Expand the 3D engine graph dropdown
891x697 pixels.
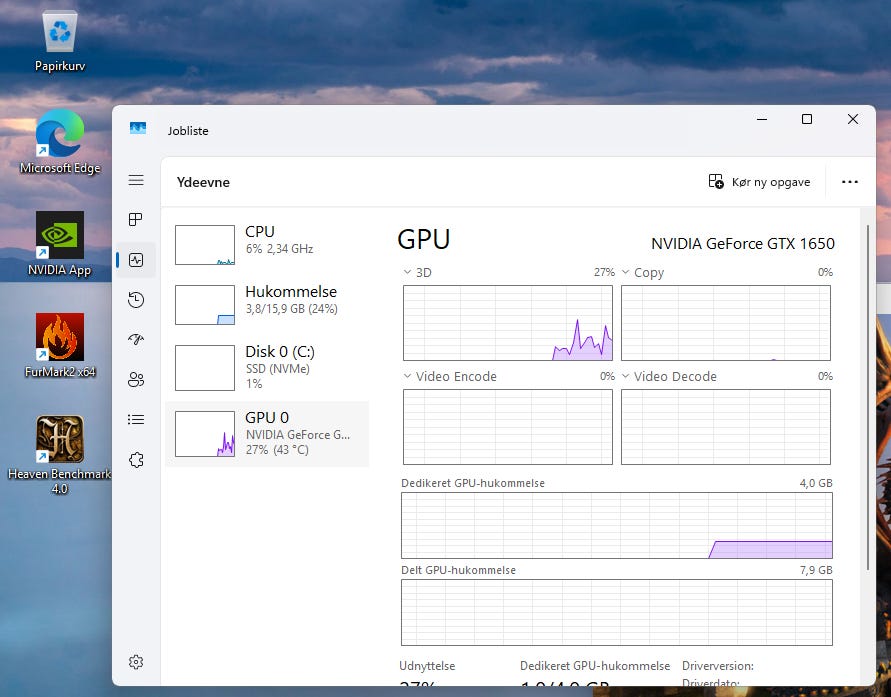tap(407, 272)
